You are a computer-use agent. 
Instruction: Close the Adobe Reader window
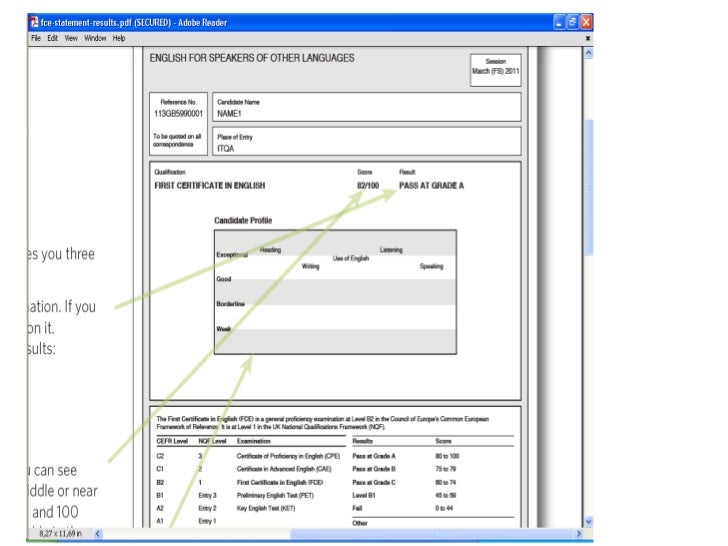click(586, 22)
